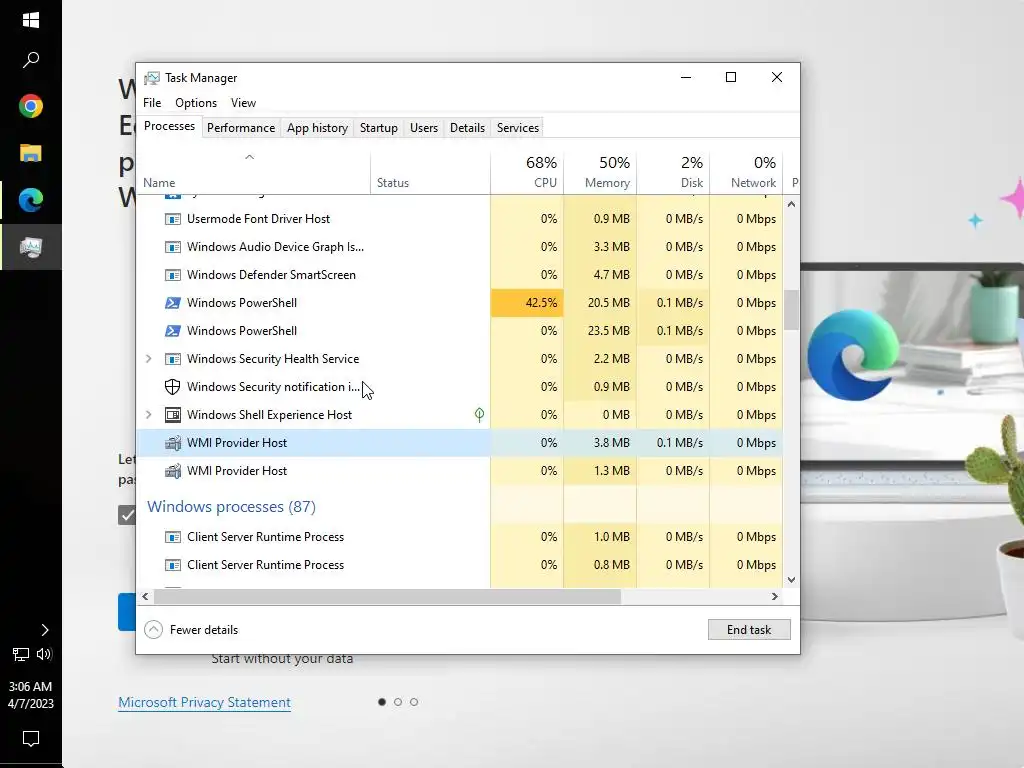Click the Usermode Font Driver Host icon
The image size is (1024, 768).
[x=172, y=219]
